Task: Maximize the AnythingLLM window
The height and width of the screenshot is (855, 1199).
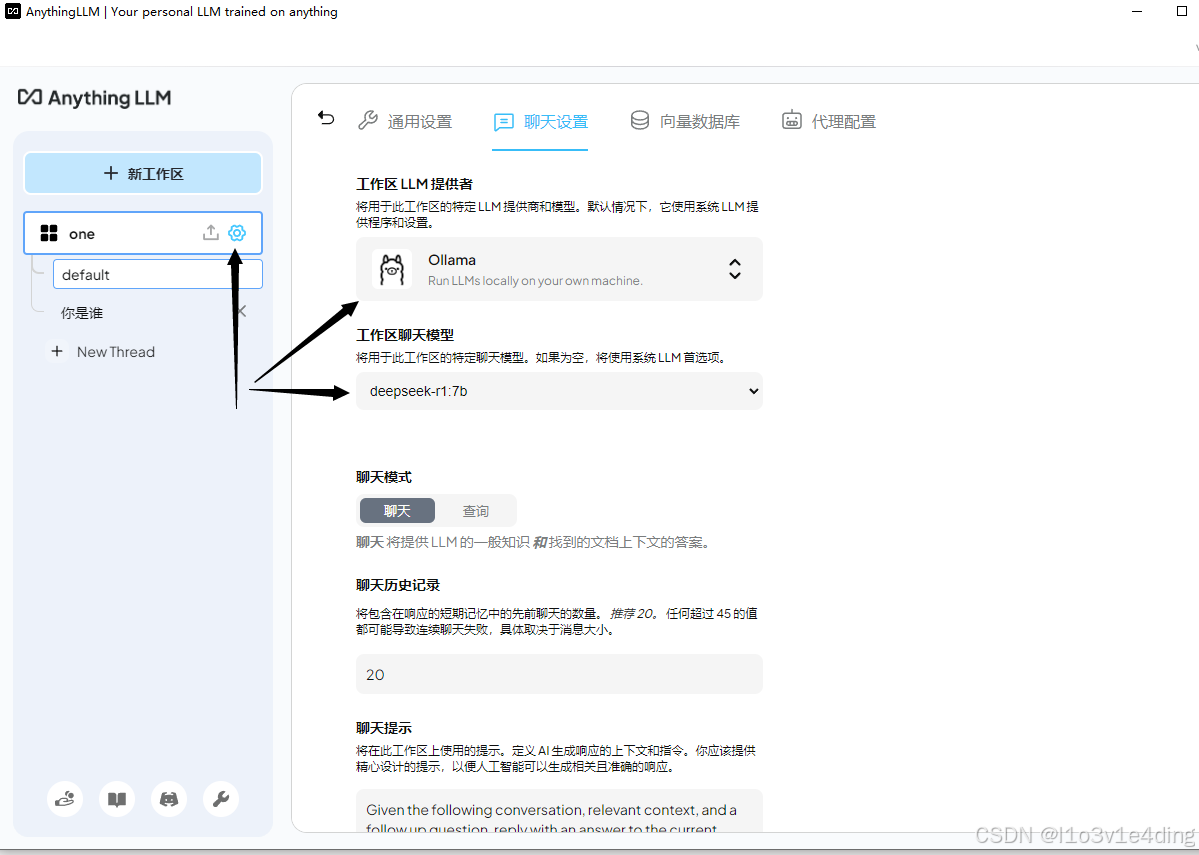Action: tap(1181, 11)
